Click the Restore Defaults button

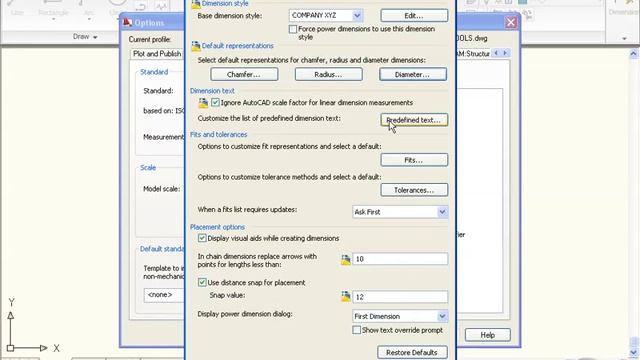[412, 352]
